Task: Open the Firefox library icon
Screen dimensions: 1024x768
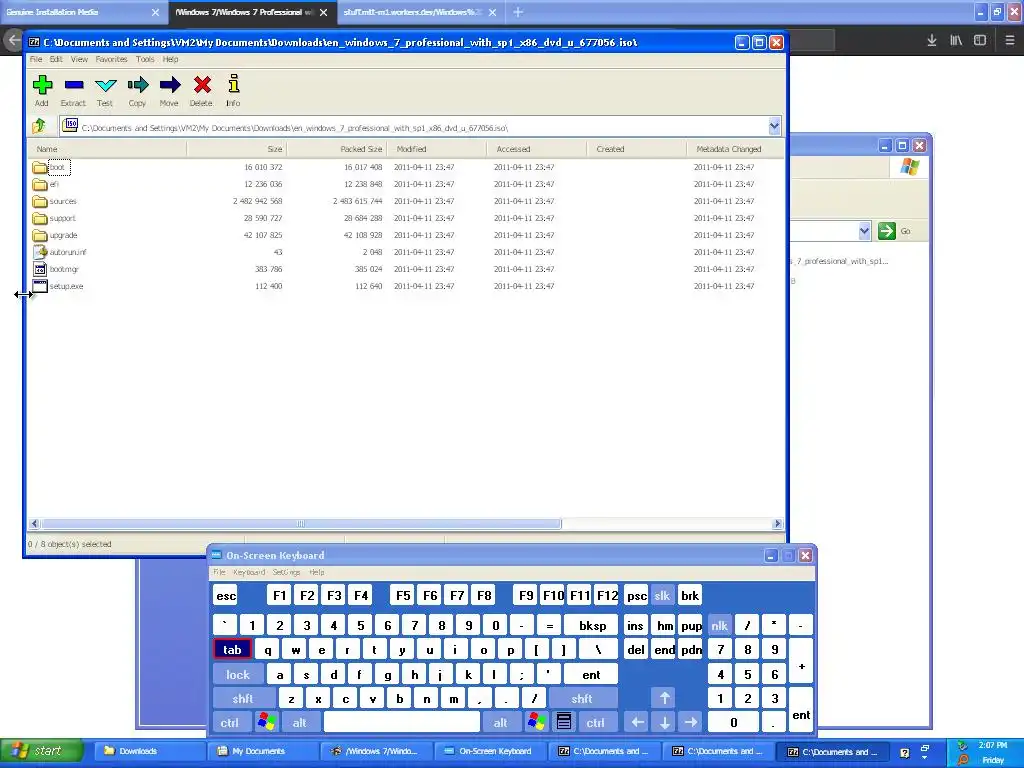Action: pos(956,40)
